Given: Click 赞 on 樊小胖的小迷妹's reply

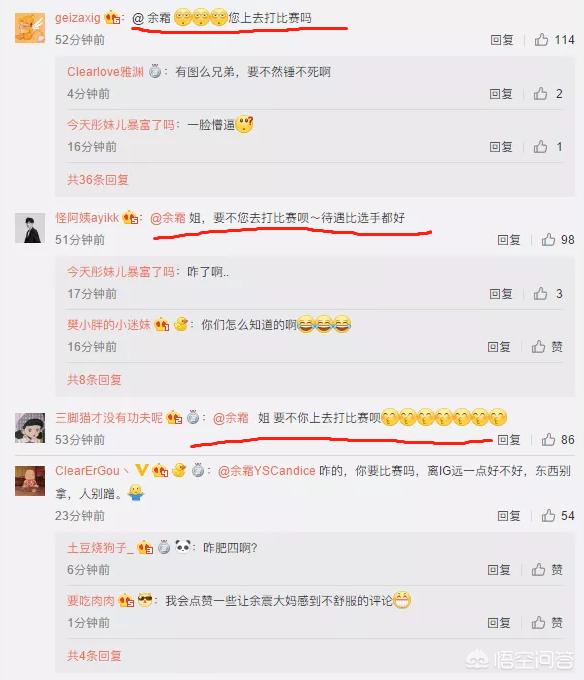Looking at the screenshot, I should click(547, 347).
